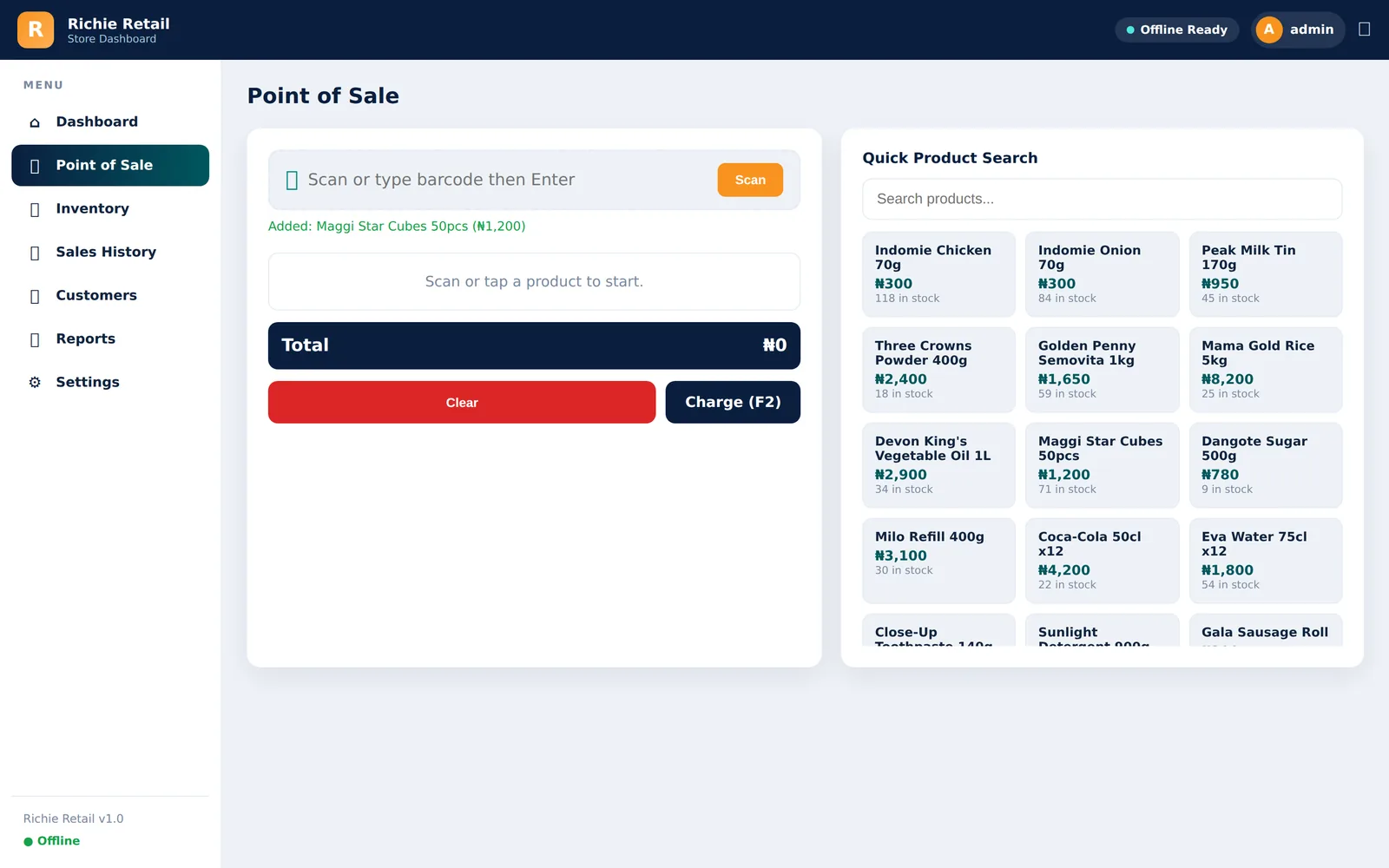Add Coca-Cola 50cl x12 card
The width and height of the screenshot is (1389, 868).
1102,561
